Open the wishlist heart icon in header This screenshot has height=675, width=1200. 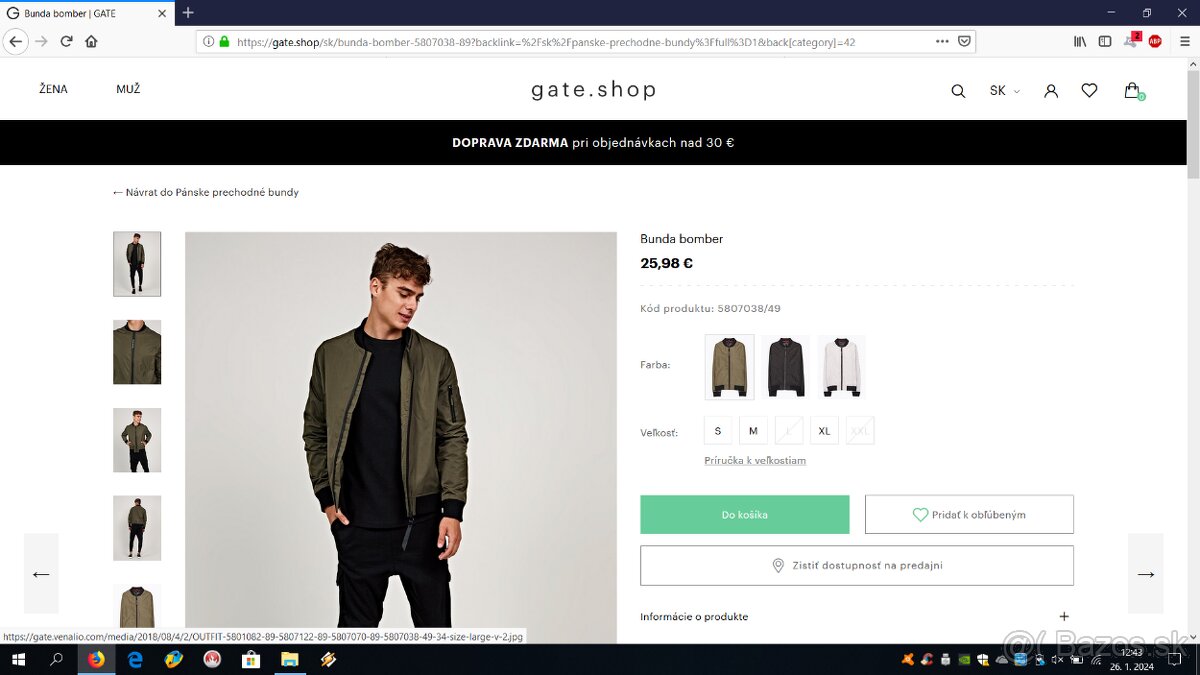click(1089, 91)
